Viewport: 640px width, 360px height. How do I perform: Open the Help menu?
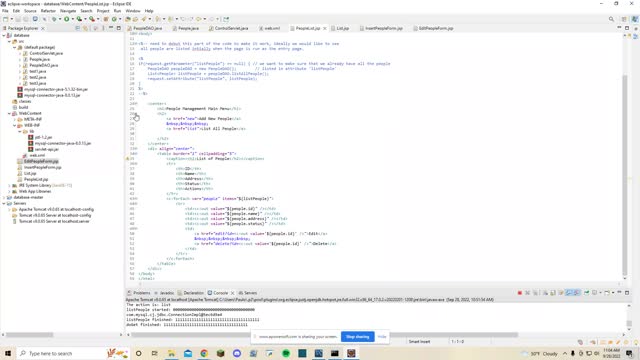[x=149, y=11]
